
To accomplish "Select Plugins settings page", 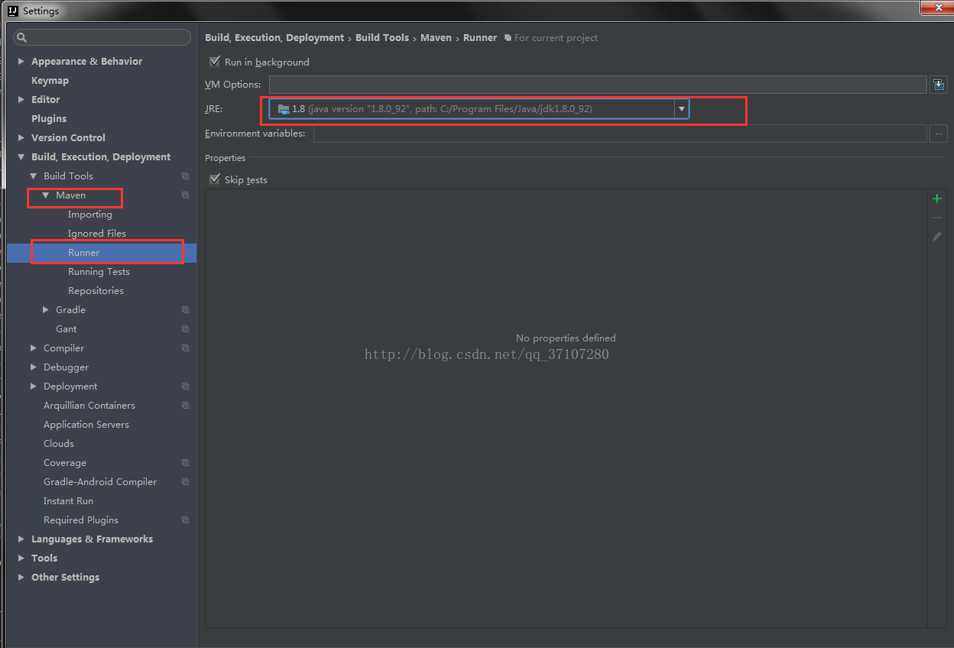I will tap(49, 119).
